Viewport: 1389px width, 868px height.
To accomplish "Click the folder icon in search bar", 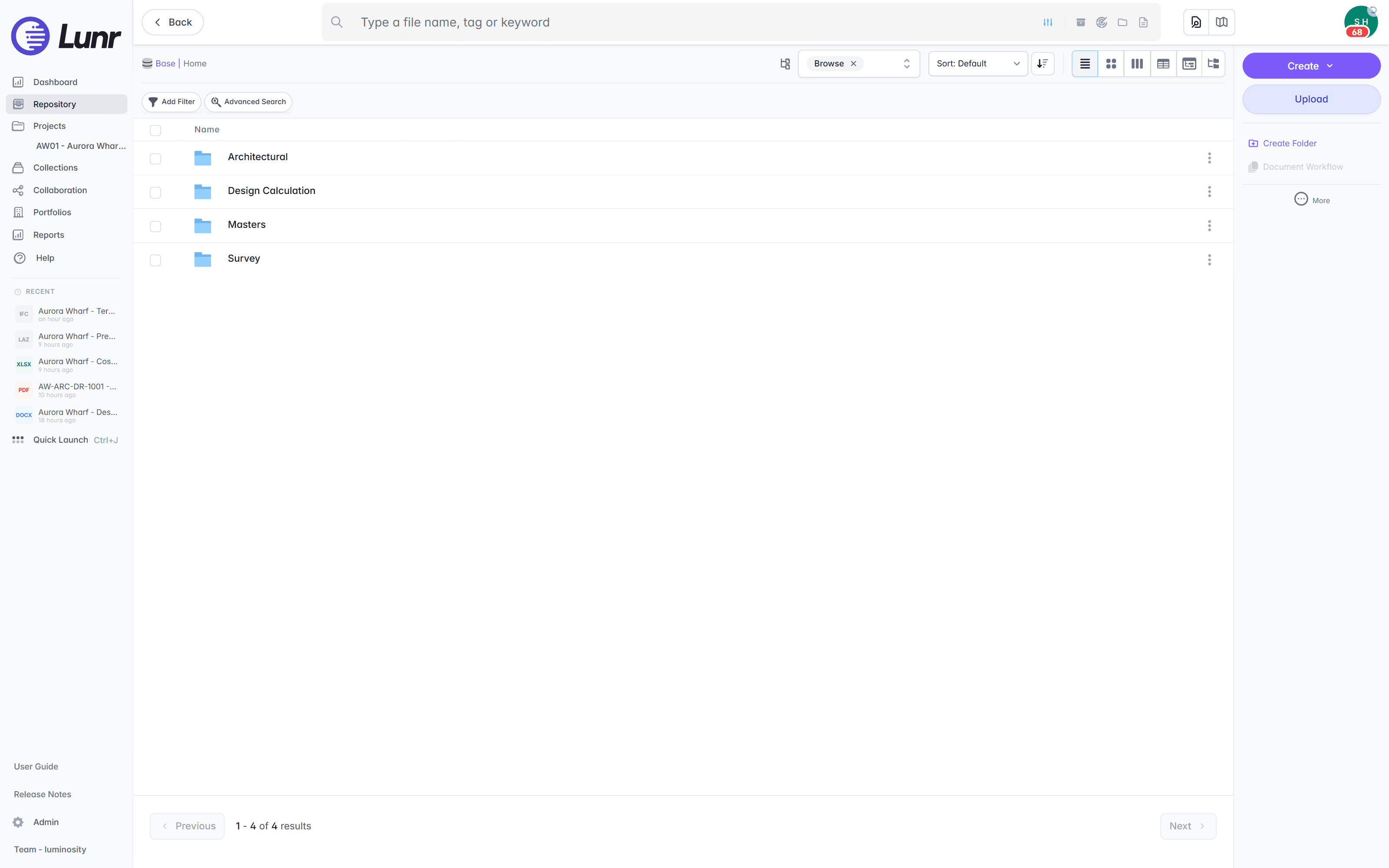I will [1122, 23].
